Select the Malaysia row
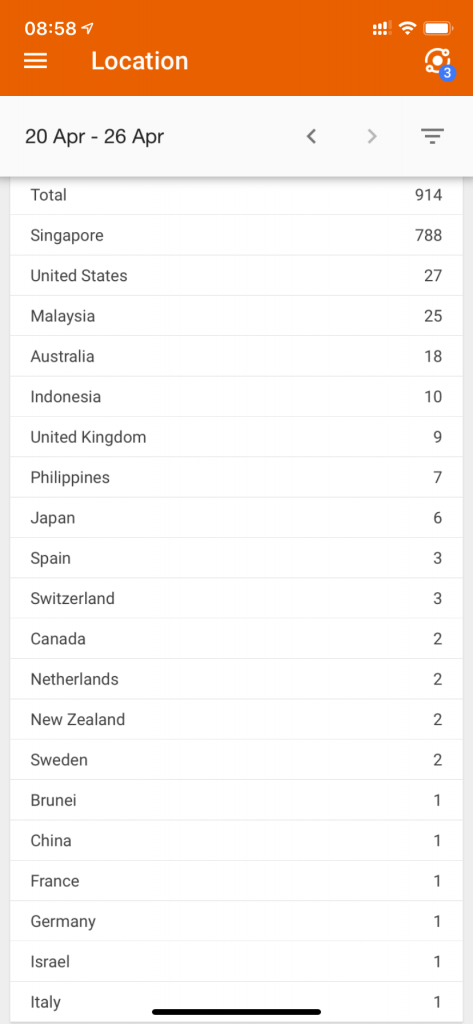Screen dimensions: 473x1024 [x=236, y=316]
